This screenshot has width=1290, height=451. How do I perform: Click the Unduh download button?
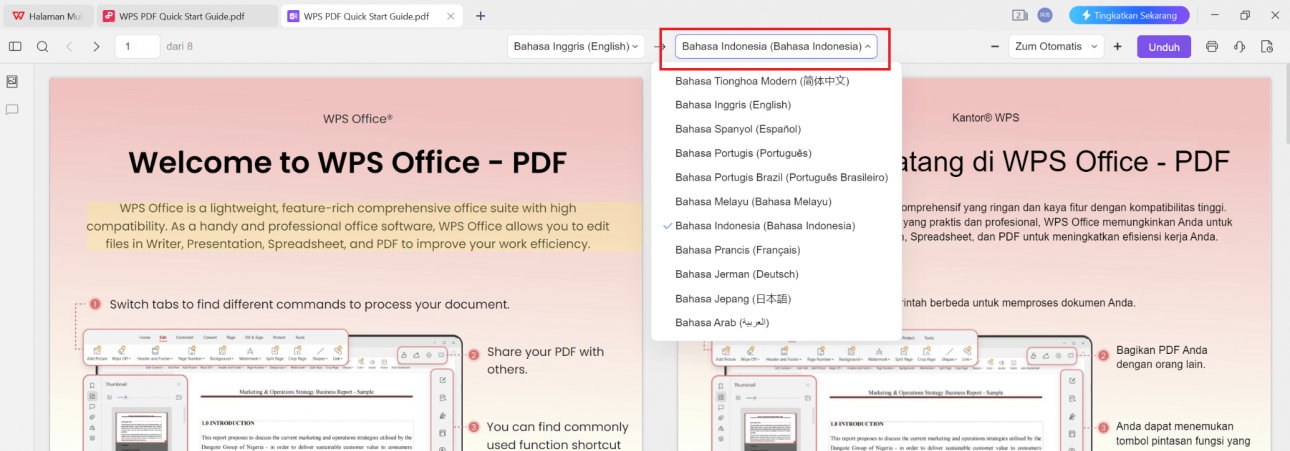click(1163, 46)
